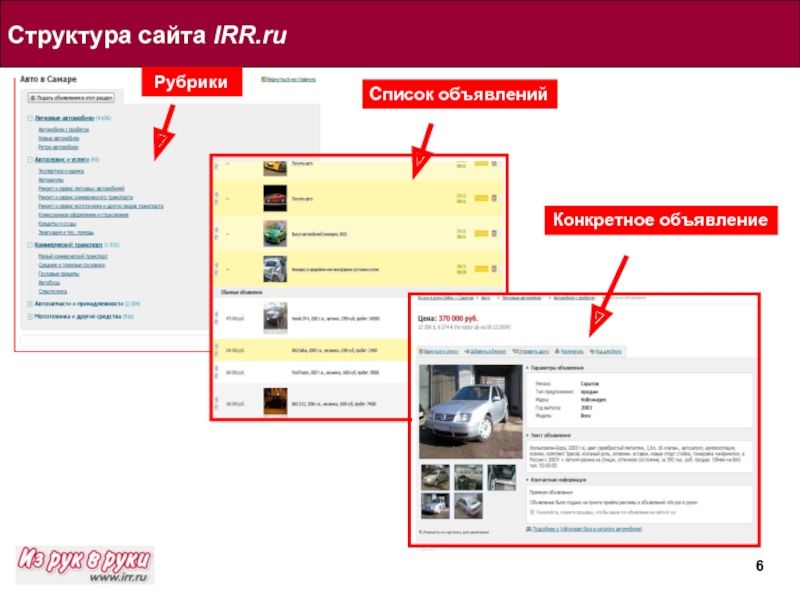Click the Распечатать printer icon
The height and width of the screenshot is (600, 800).
557,352
